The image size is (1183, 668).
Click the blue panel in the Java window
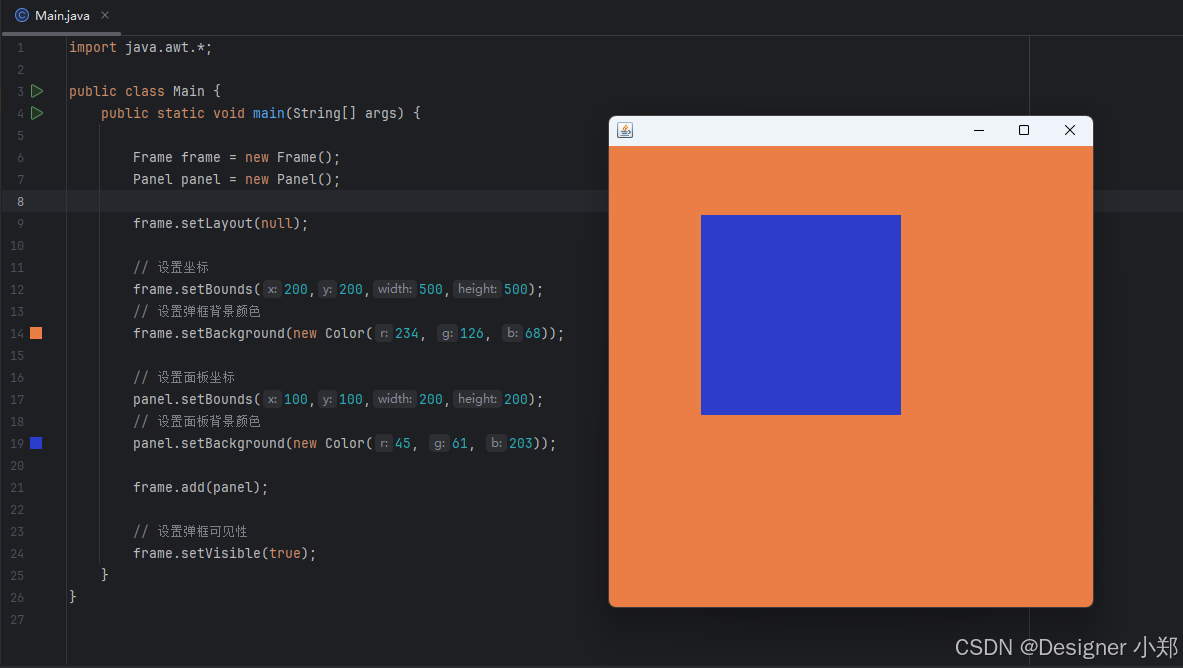click(800, 315)
